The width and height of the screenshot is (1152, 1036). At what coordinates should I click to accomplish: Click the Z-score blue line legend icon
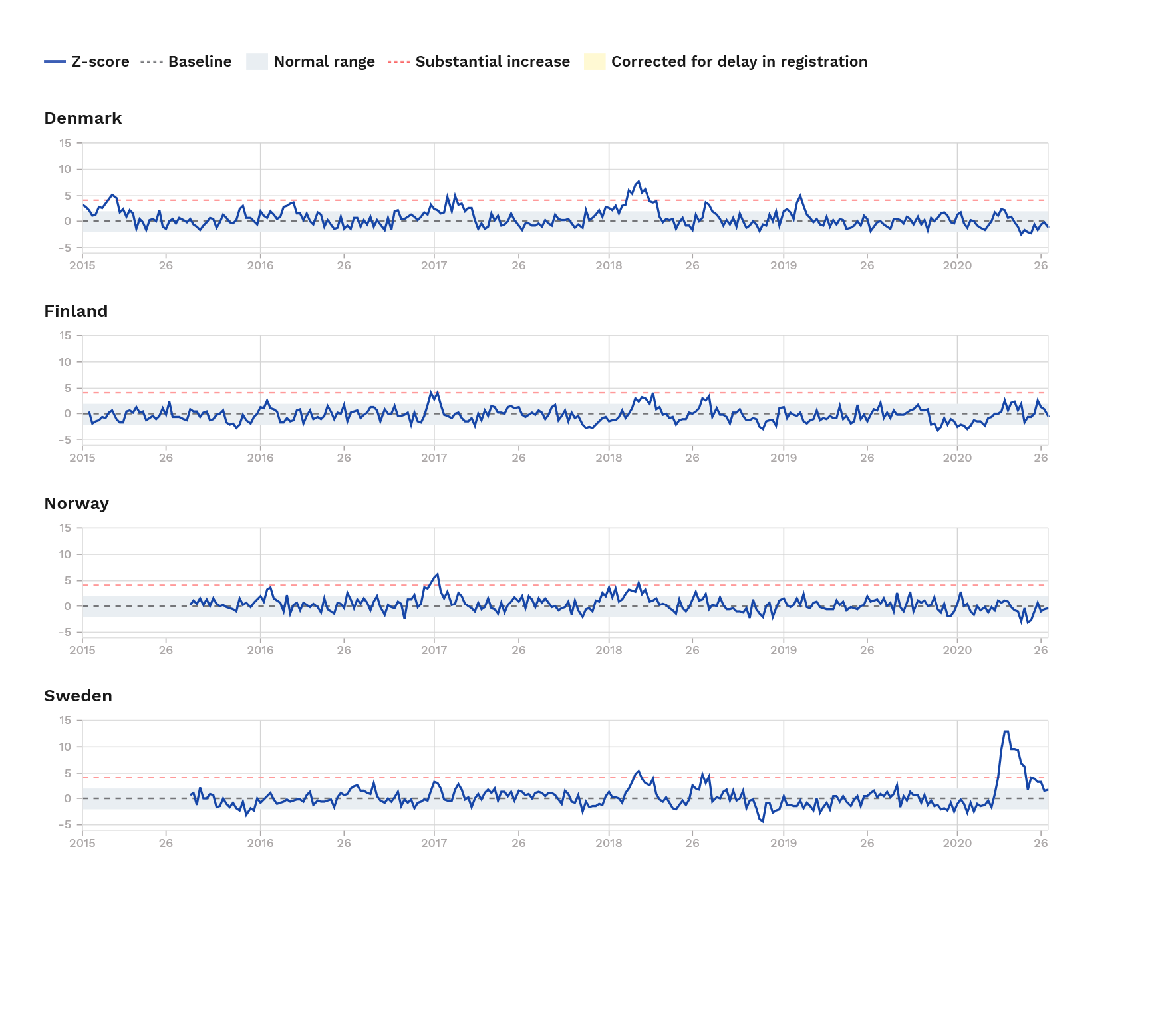[x=55, y=62]
